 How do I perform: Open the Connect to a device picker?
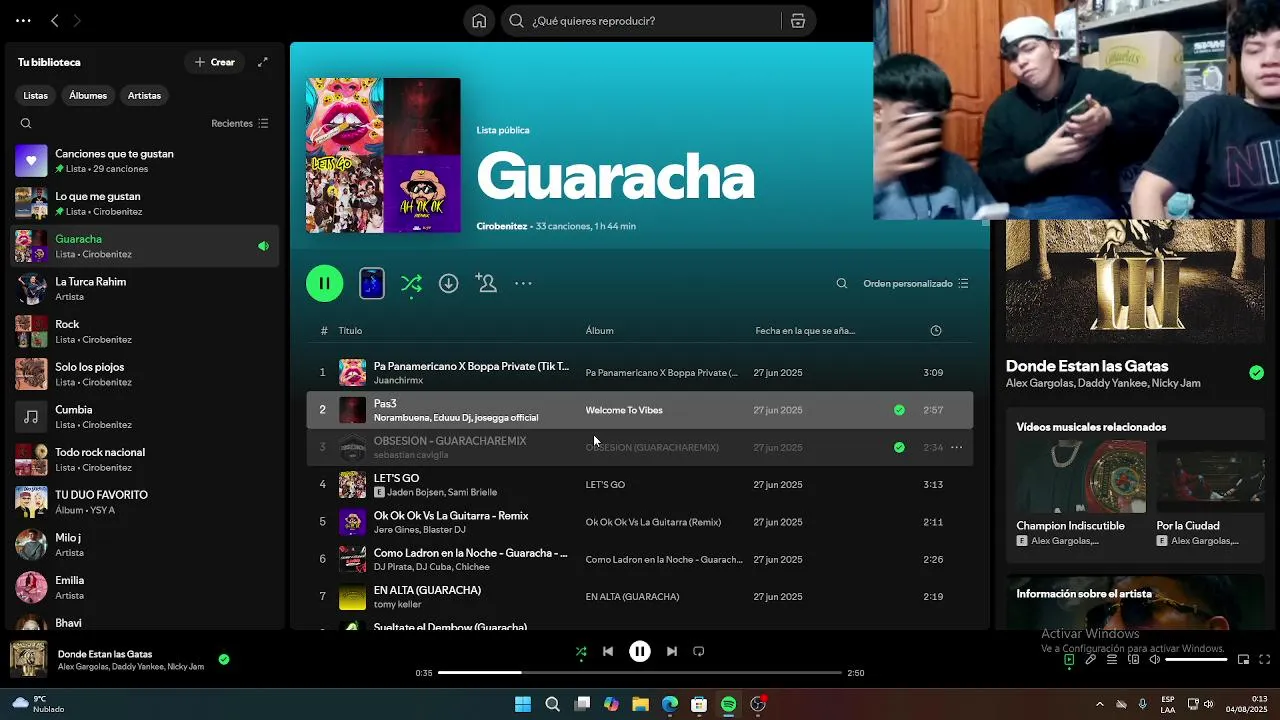(1134, 660)
